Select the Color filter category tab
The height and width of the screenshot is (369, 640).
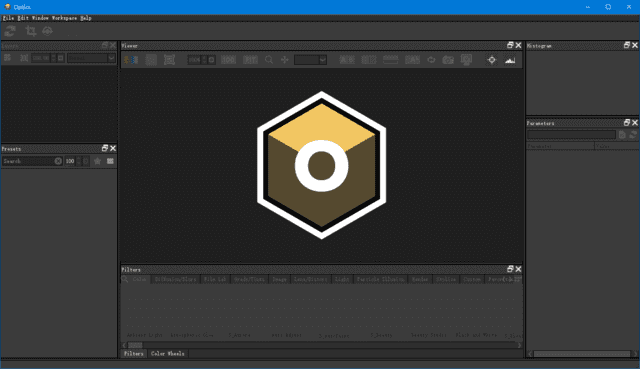click(x=140, y=279)
